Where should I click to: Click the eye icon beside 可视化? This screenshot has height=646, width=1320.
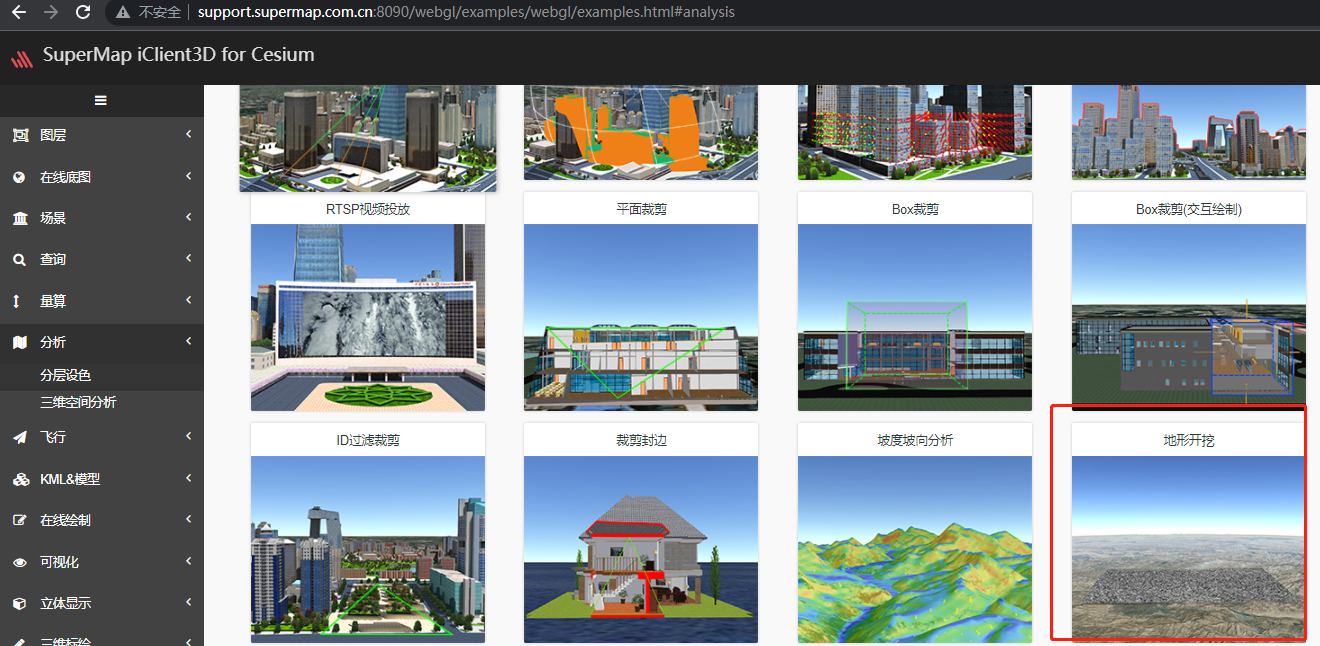click(x=20, y=562)
